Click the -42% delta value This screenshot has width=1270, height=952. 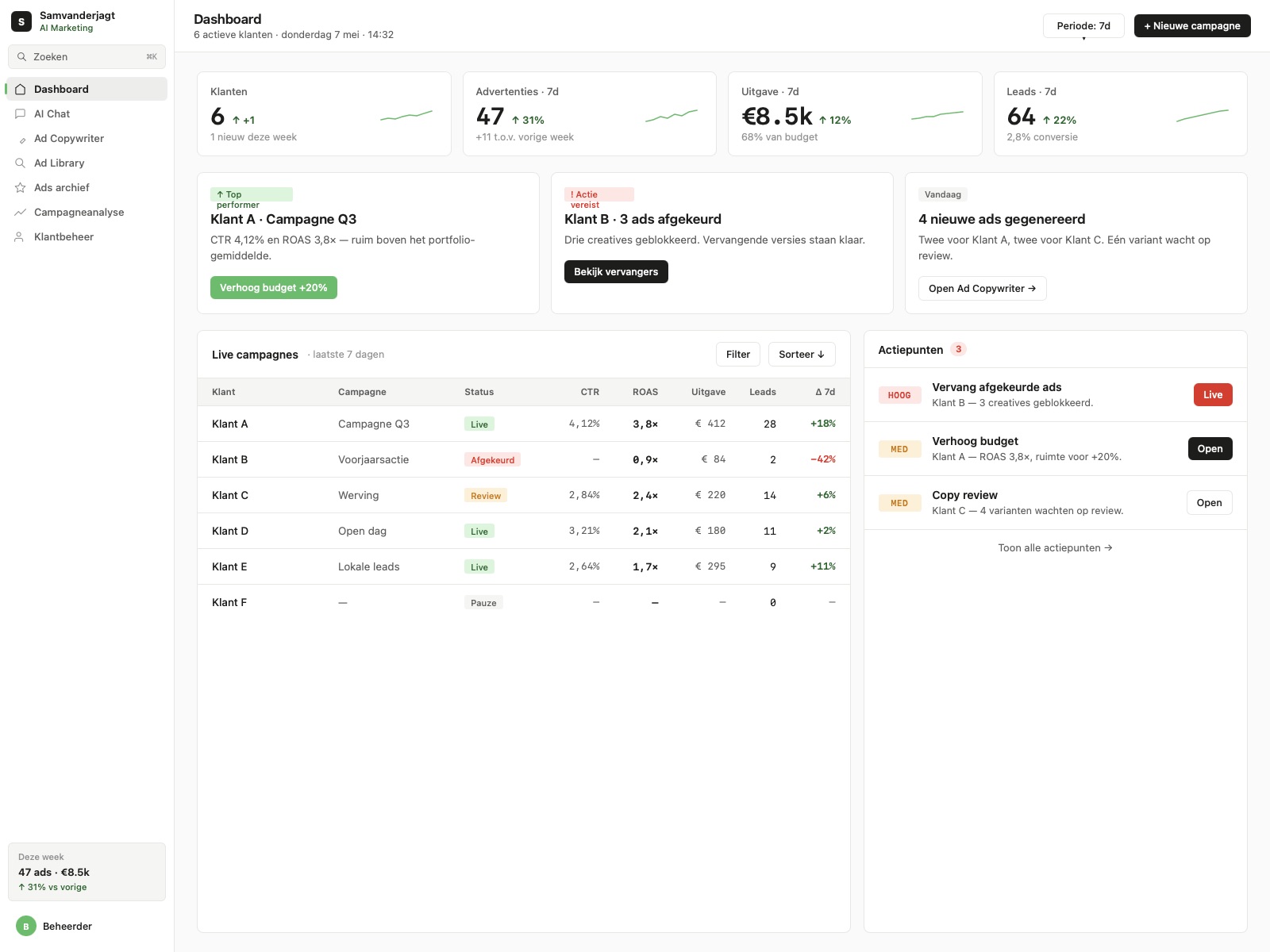coord(823,459)
